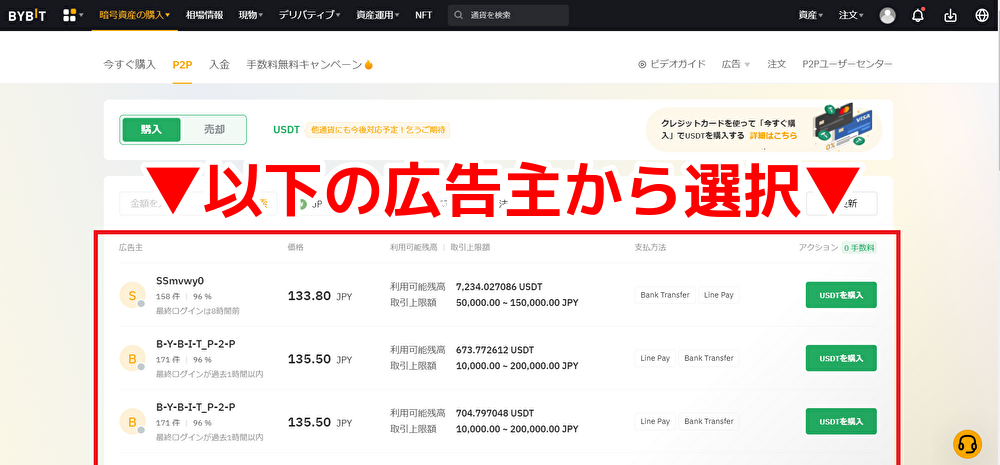The image size is (1000, 465).
Task: Click avatar of B-Y-B-I-T_P-2-P with 673.772612 USDT
Action: click(x=133, y=358)
